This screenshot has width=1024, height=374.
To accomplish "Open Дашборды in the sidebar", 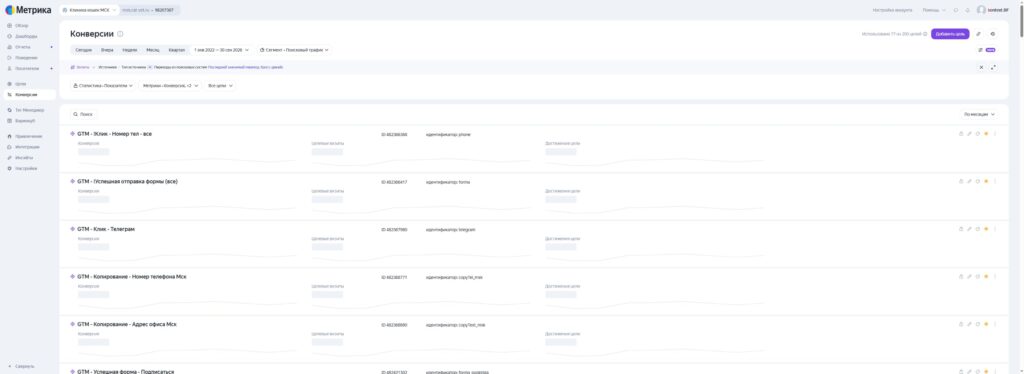I will click(26, 37).
